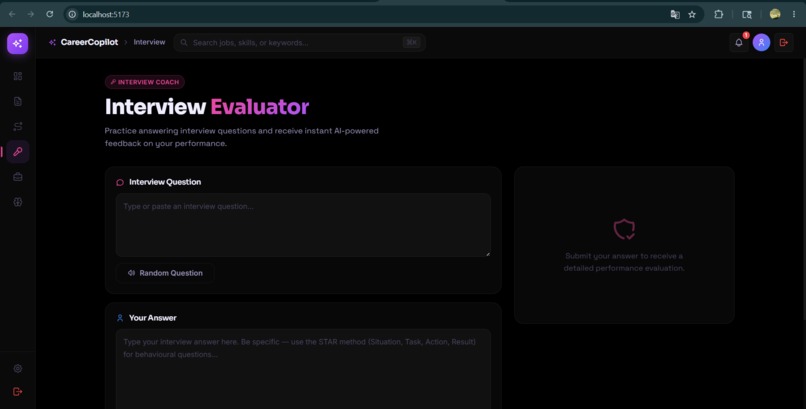The image size is (806, 409).
Task: Click the 'Your Answer' section label
Action: click(153, 318)
